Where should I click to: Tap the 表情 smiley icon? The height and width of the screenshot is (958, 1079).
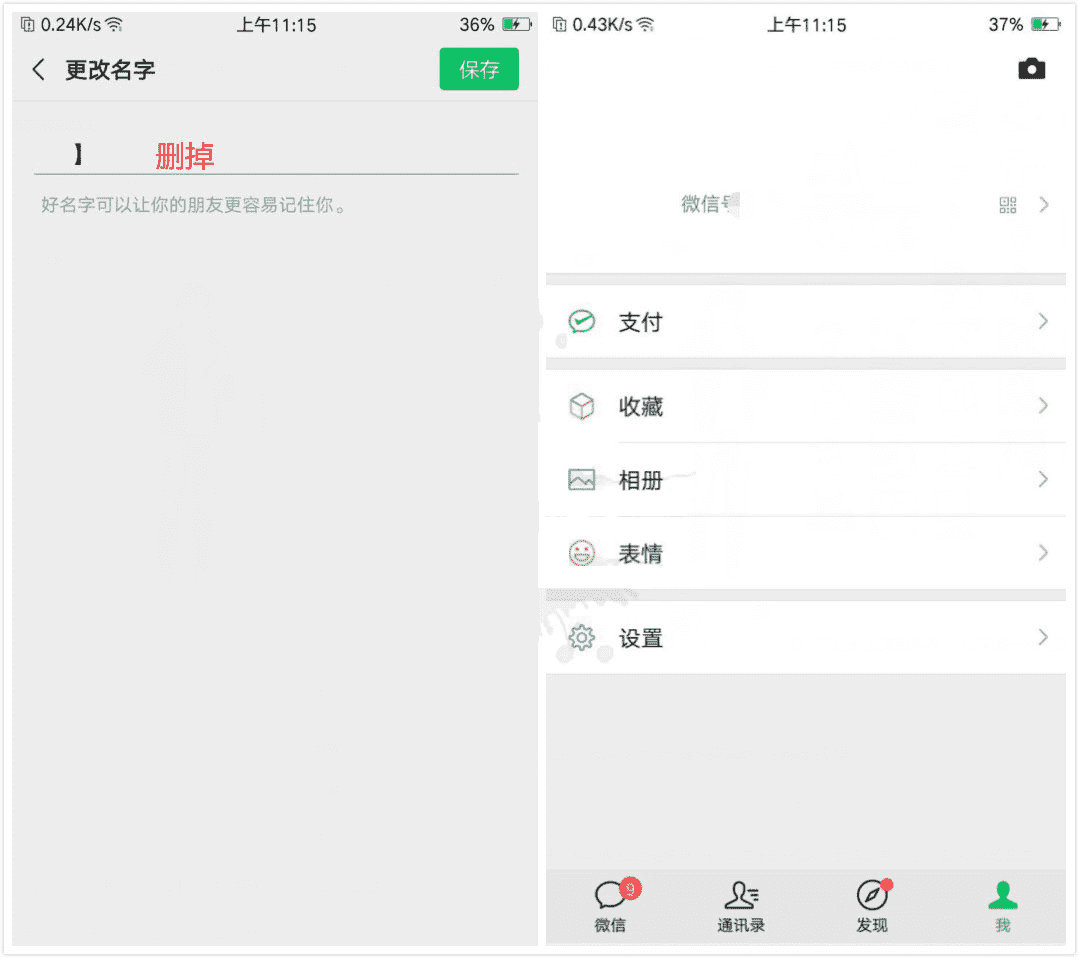point(581,553)
